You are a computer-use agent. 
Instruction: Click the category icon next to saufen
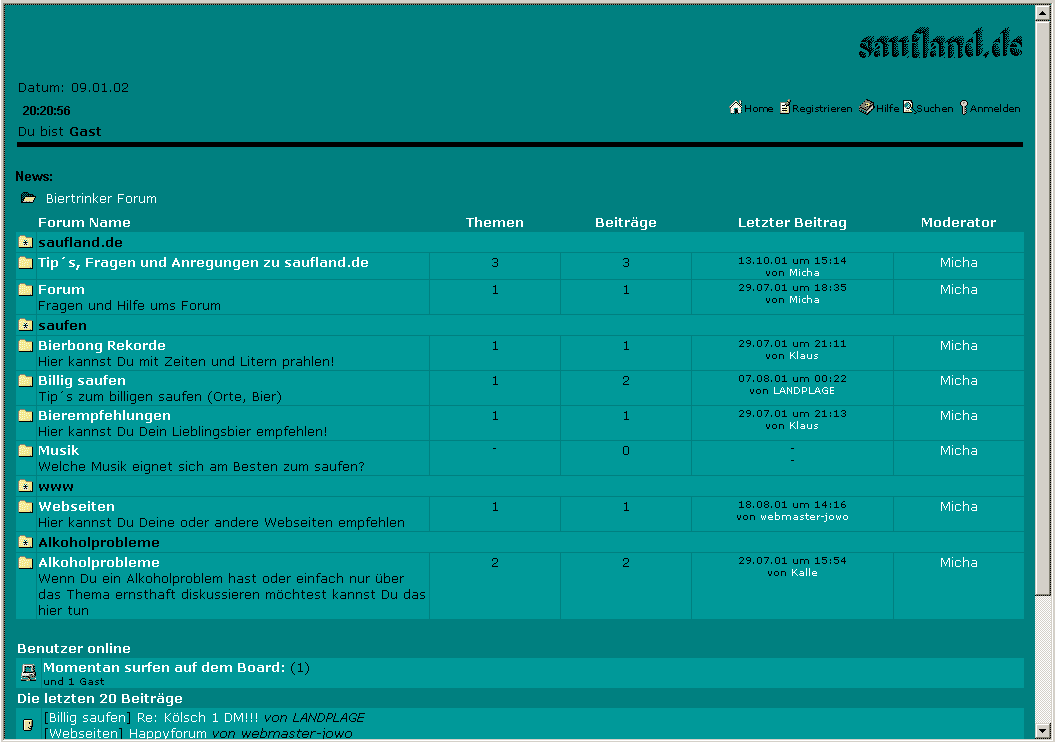[26, 325]
